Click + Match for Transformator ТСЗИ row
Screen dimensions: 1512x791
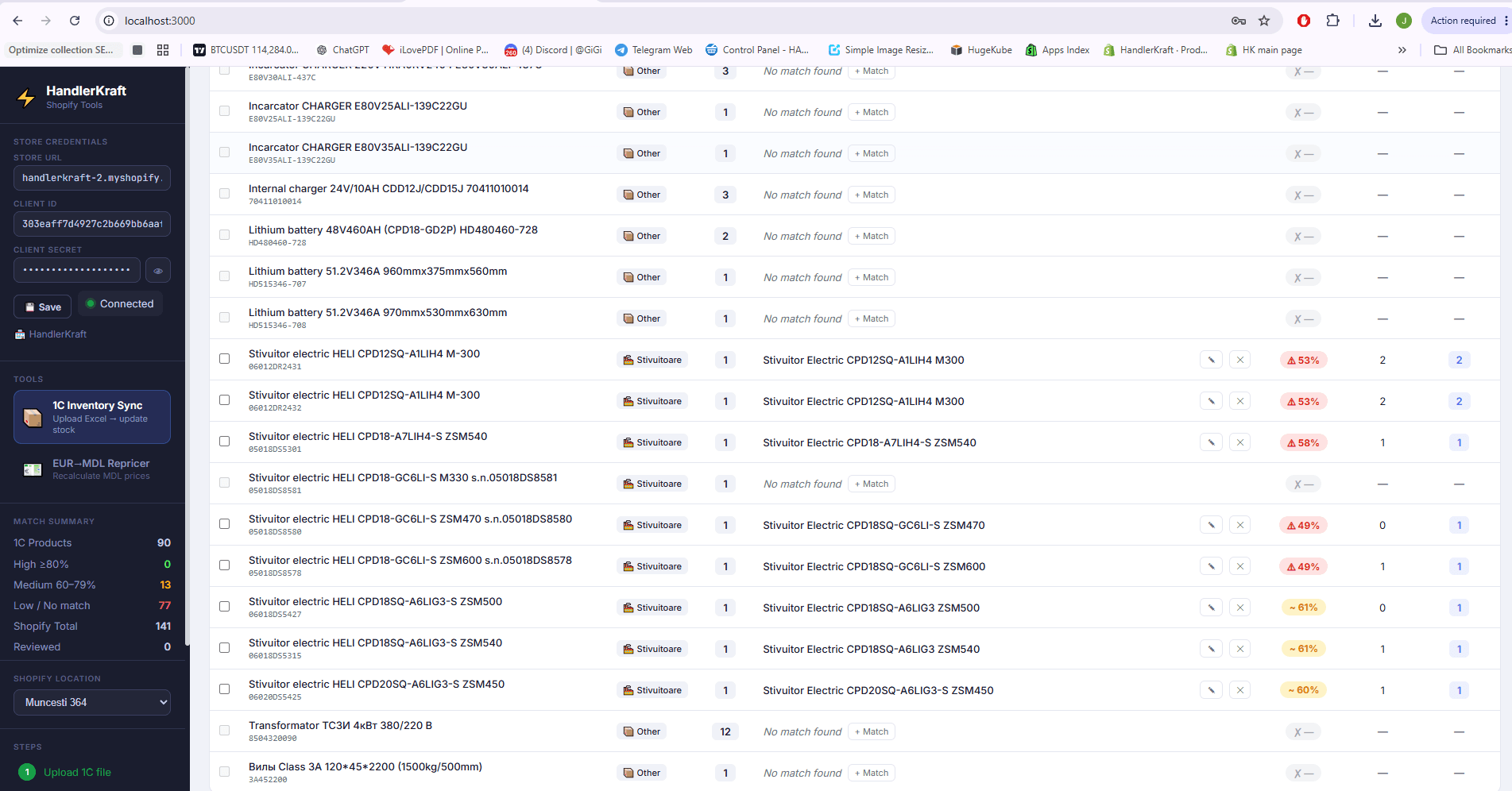tap(872, 731)
